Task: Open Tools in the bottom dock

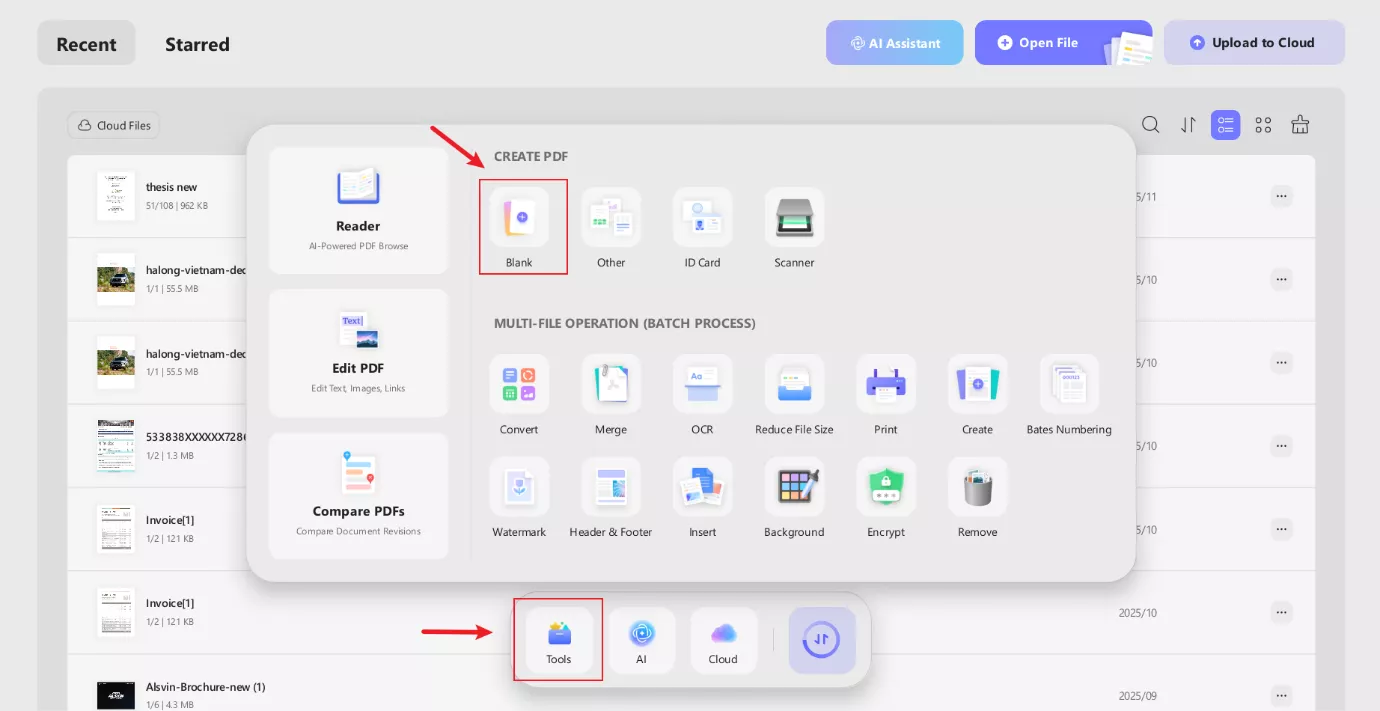Action: point(559,640)
